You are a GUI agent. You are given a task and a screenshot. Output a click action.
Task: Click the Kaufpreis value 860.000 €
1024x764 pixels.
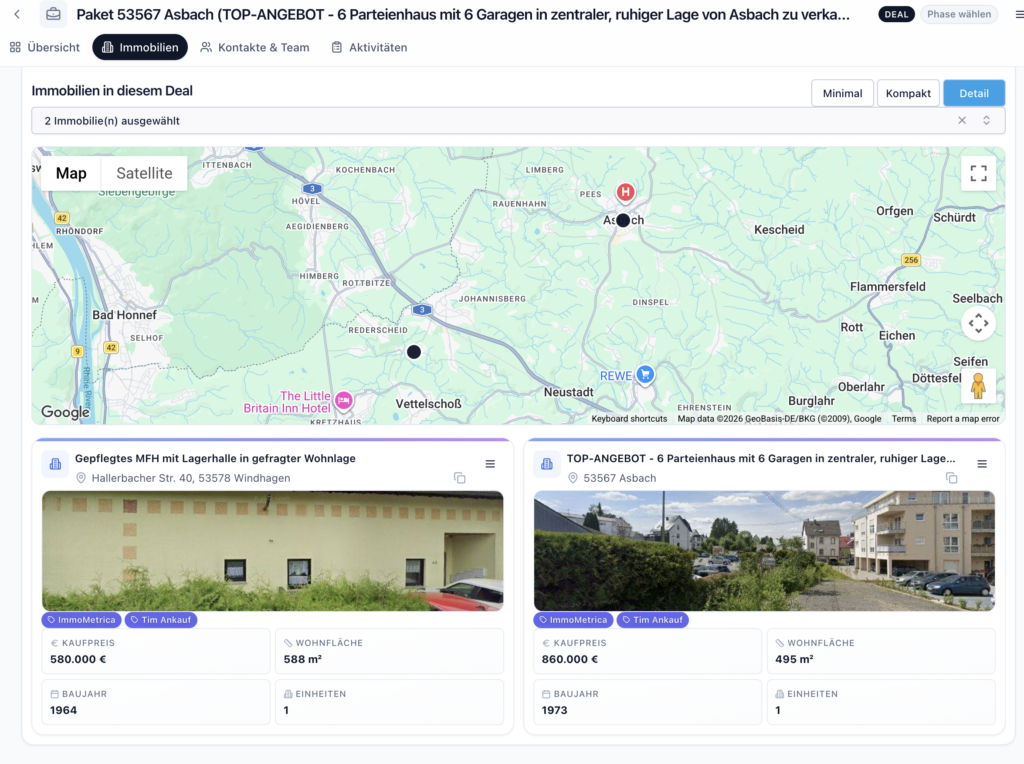pyautogui.click(x=569, y=659)
